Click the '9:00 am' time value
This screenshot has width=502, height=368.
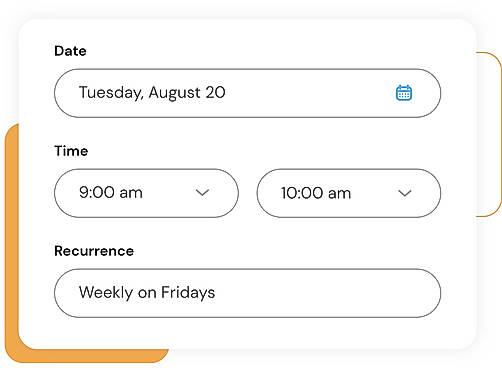[x=111, y=193]
